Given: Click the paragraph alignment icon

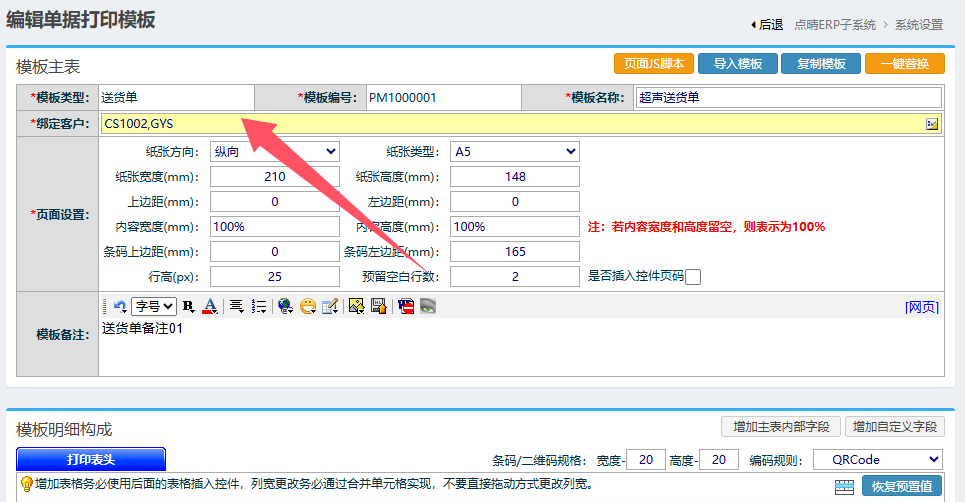Looking at the screenshot, I should pyautogui.click(x=237, y=306).
